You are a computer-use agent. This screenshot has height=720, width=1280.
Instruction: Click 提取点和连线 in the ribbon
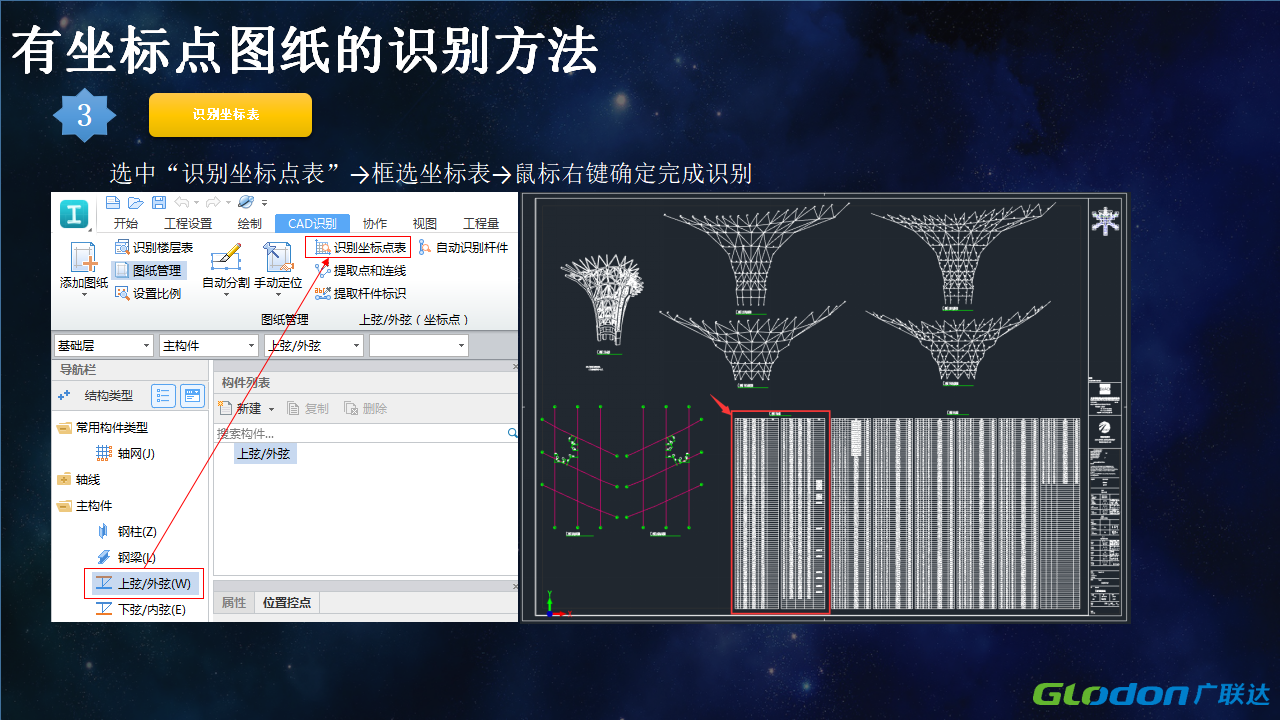coord(360,270)
